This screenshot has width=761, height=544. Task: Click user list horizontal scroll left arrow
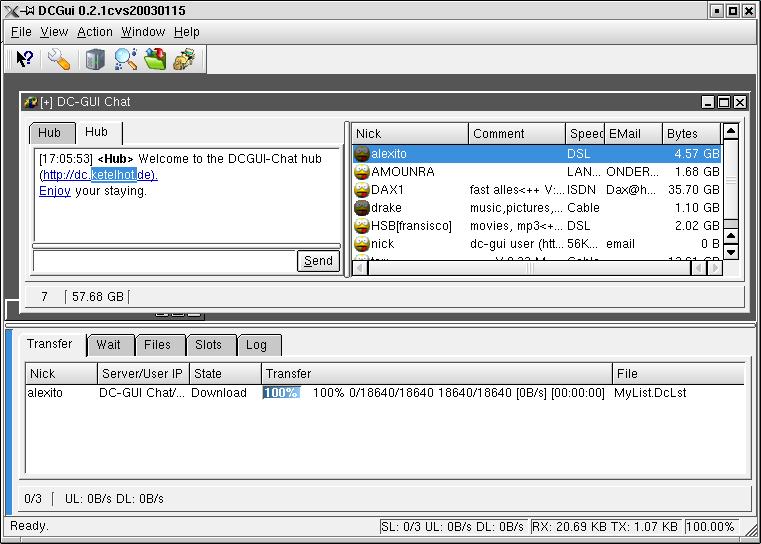(x=360, y=267)
